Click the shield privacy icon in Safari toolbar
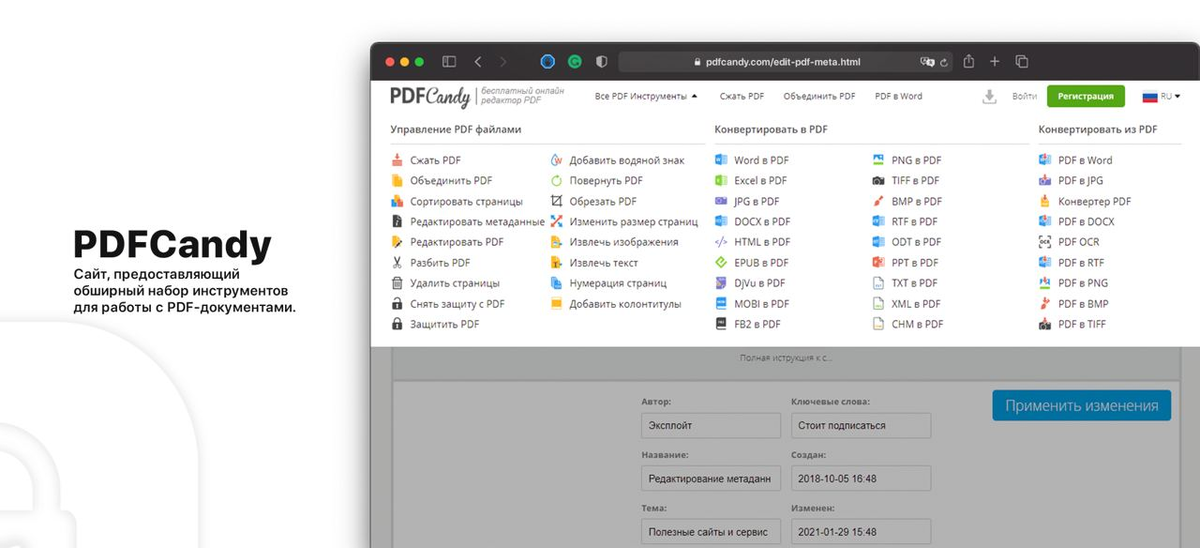The image size is (1200, 548). click(x=601, y=62)
